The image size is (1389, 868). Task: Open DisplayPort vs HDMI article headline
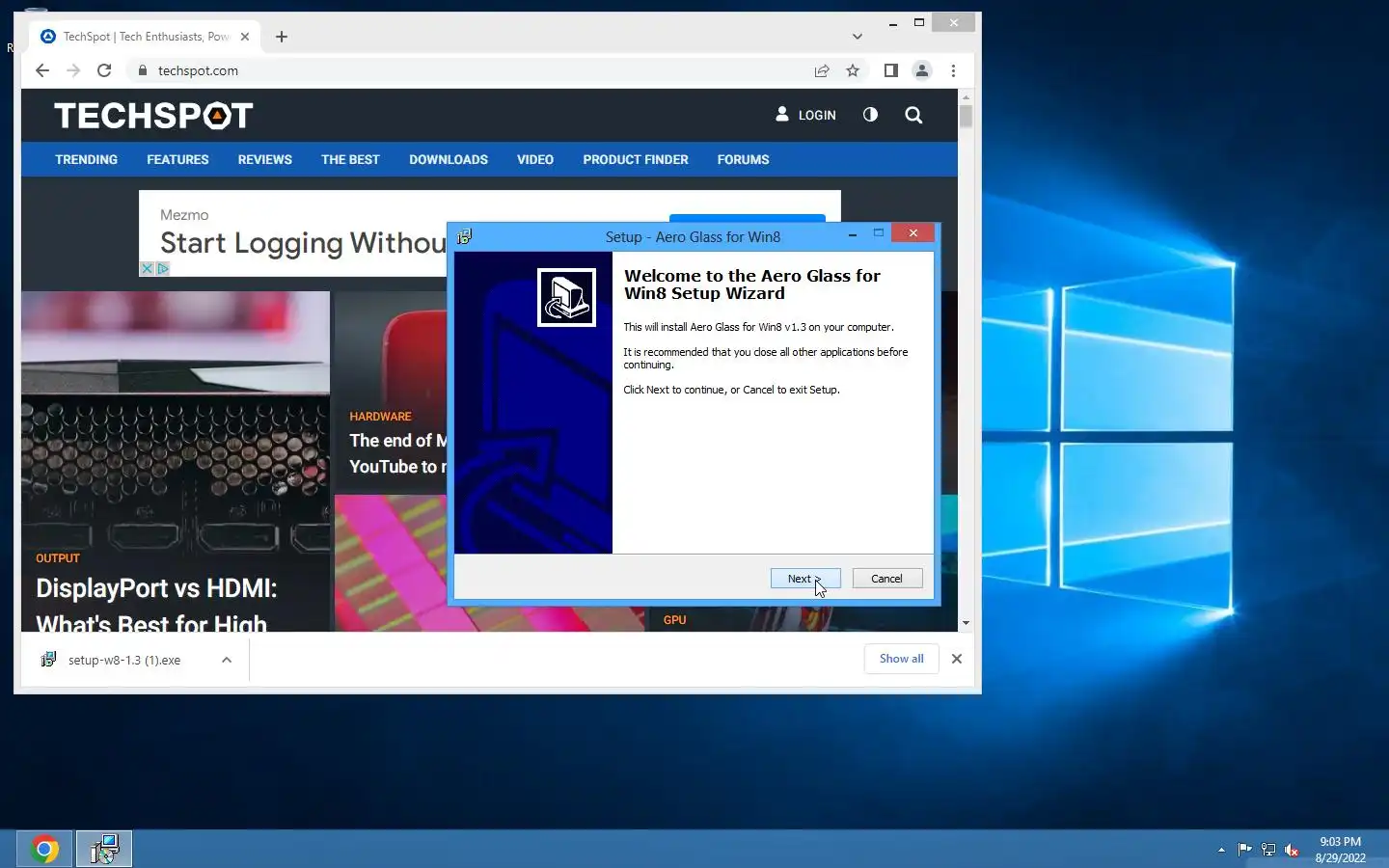[x=156, y=606]
